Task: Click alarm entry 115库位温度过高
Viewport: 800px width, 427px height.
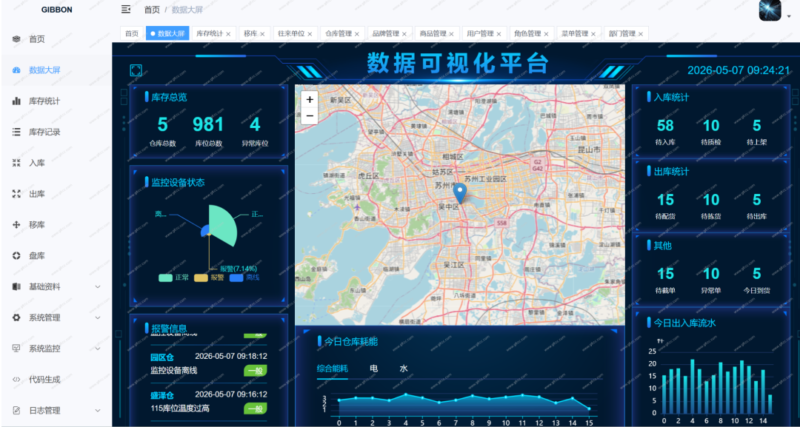Action: pyautogui.click(x=180, y=408)
